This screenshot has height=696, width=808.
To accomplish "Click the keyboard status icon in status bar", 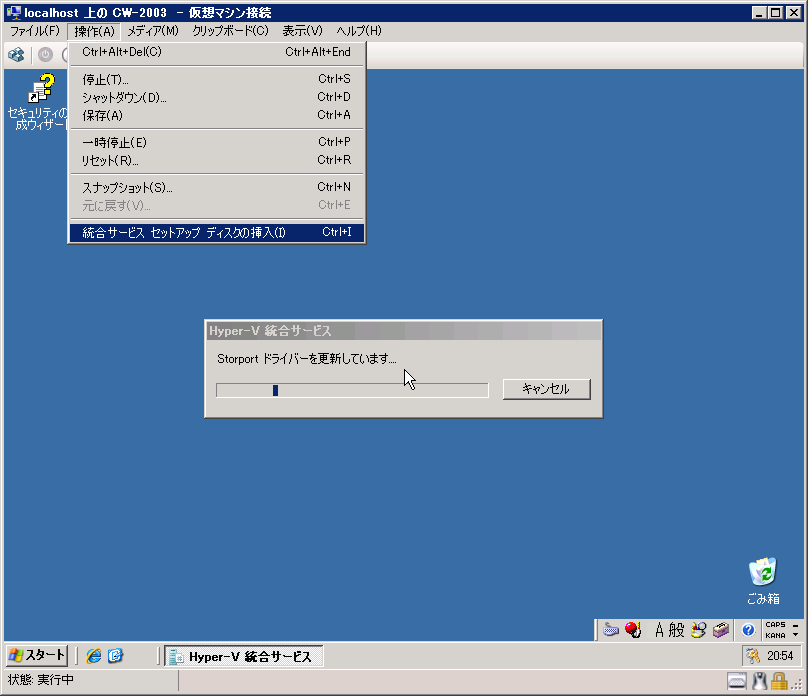I will click(x=737, y=681).
